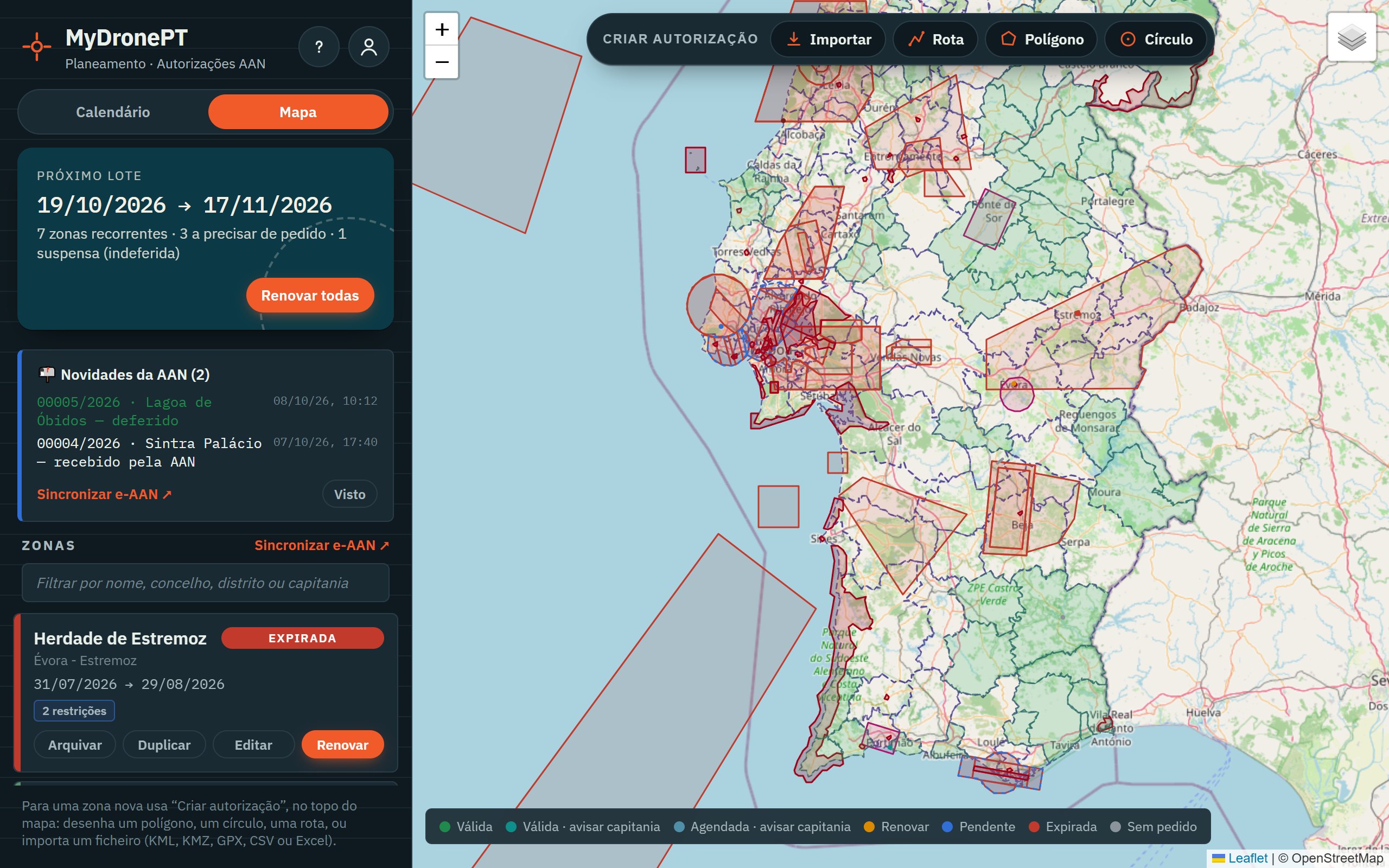1389x868 pixels.
Task: Open news item 00005/2026 Lagoa de Óbidos
Action: (207, 411)
